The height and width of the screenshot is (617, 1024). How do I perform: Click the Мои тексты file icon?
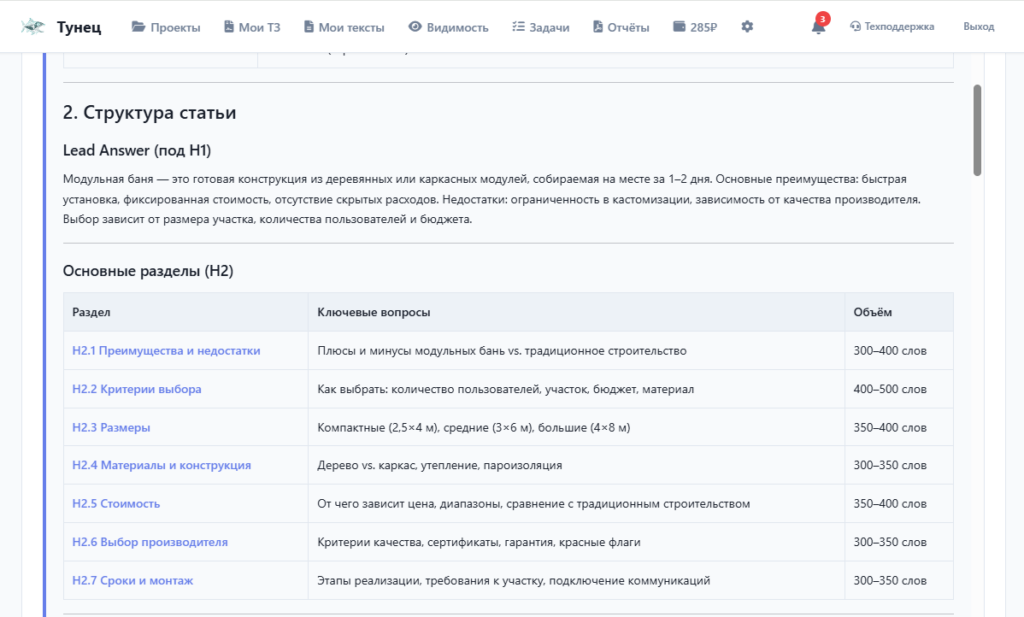[309, 27]
